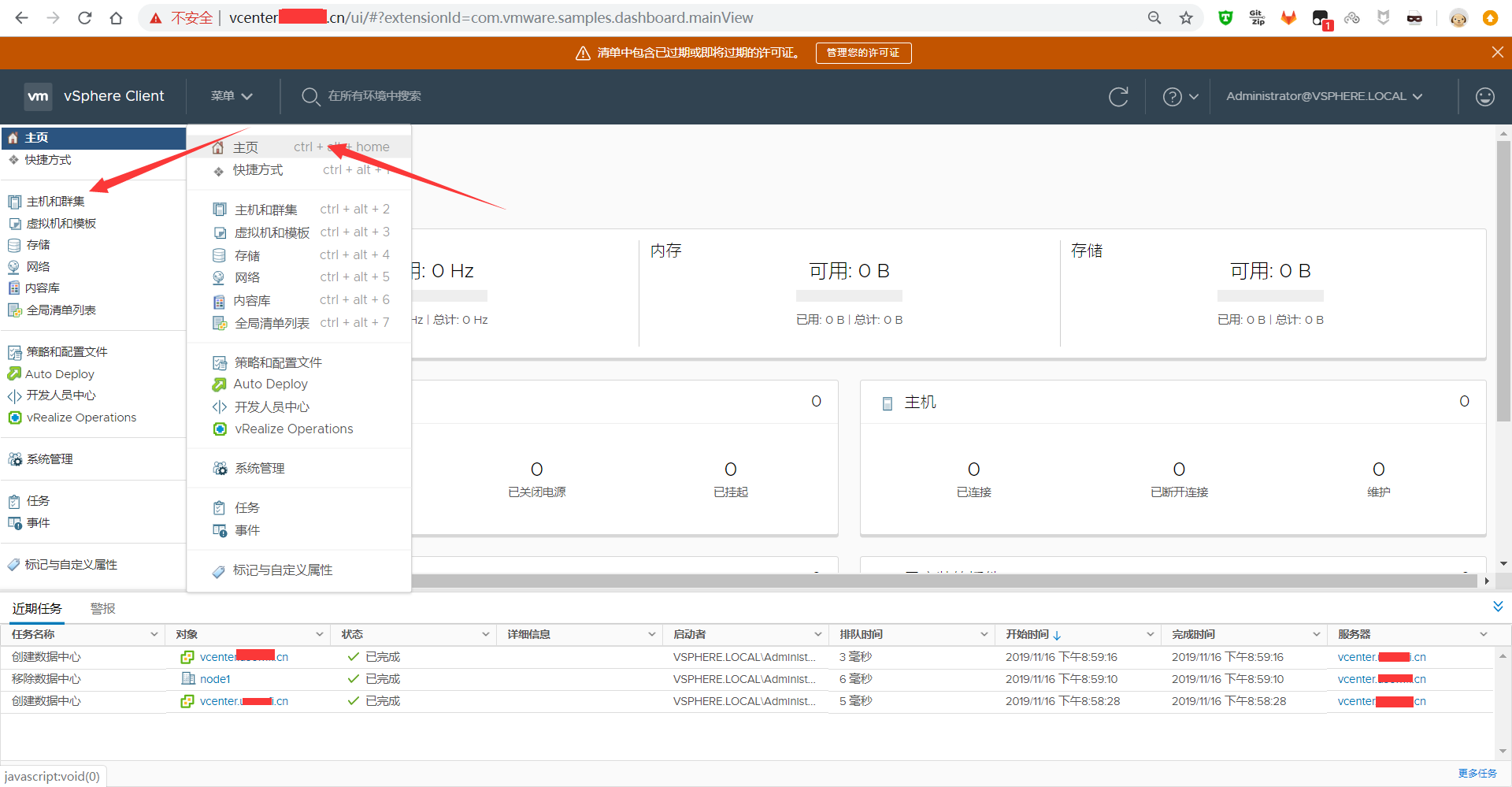This screenshot has height=787, width=1512.
Task: Dismiss the license warning banner
Action: (1497, 52)
